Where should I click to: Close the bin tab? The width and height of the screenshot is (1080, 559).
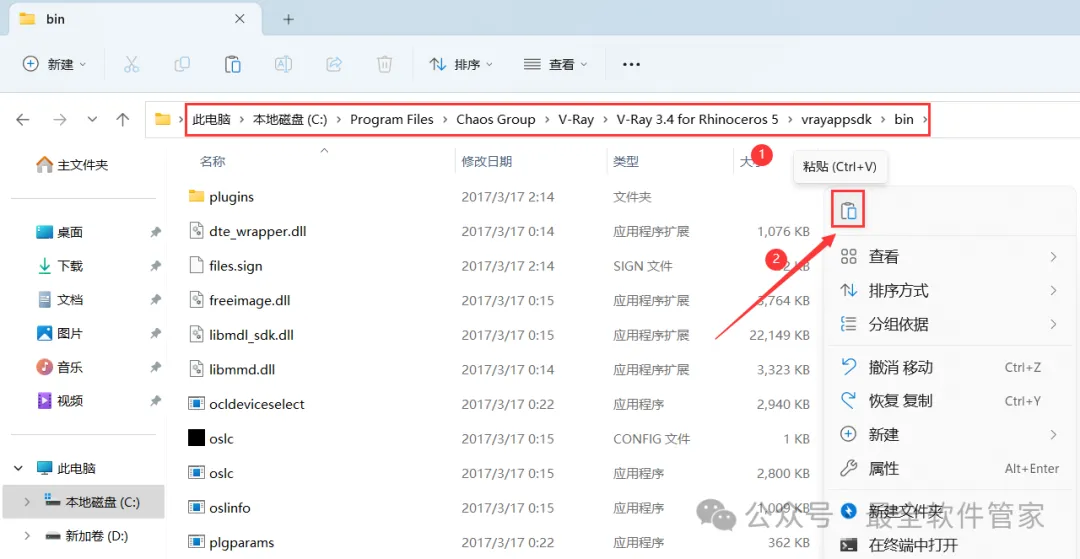tap(239, 19)
